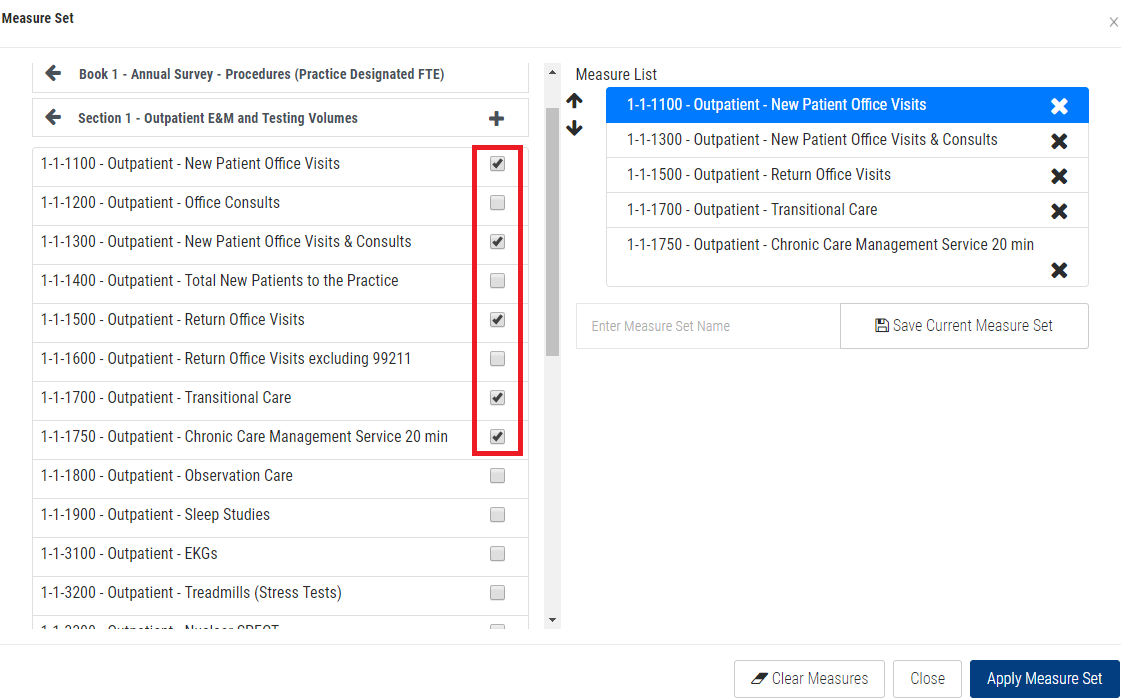
Task: Click back arrow beside Section 1 Outpatient E&M
Action: tap(53, 117)
